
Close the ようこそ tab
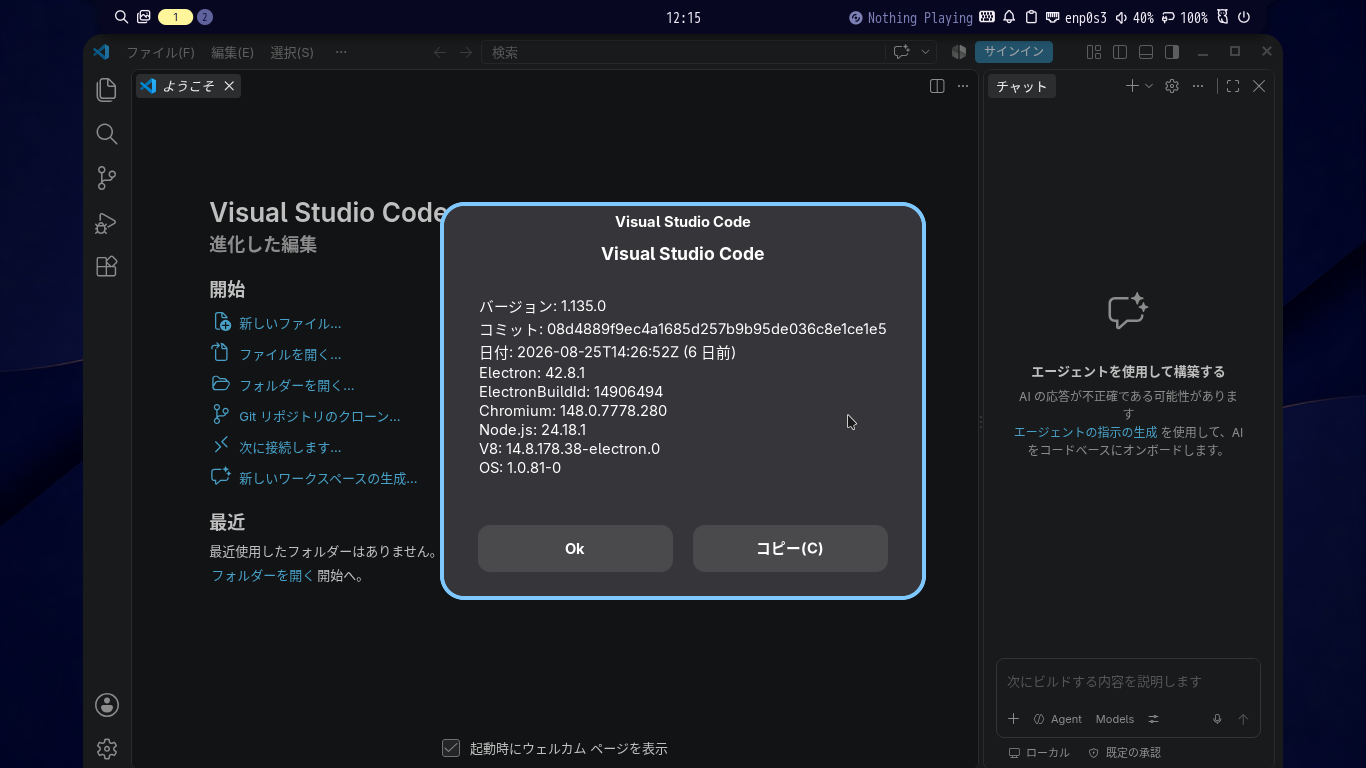[x=229, y=86]
